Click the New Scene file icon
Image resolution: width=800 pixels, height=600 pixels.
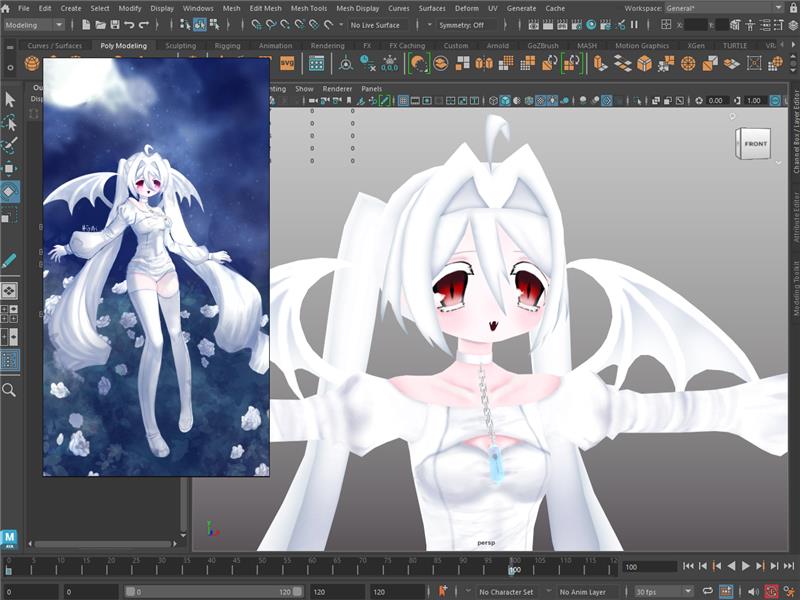(x=86, y=24)
